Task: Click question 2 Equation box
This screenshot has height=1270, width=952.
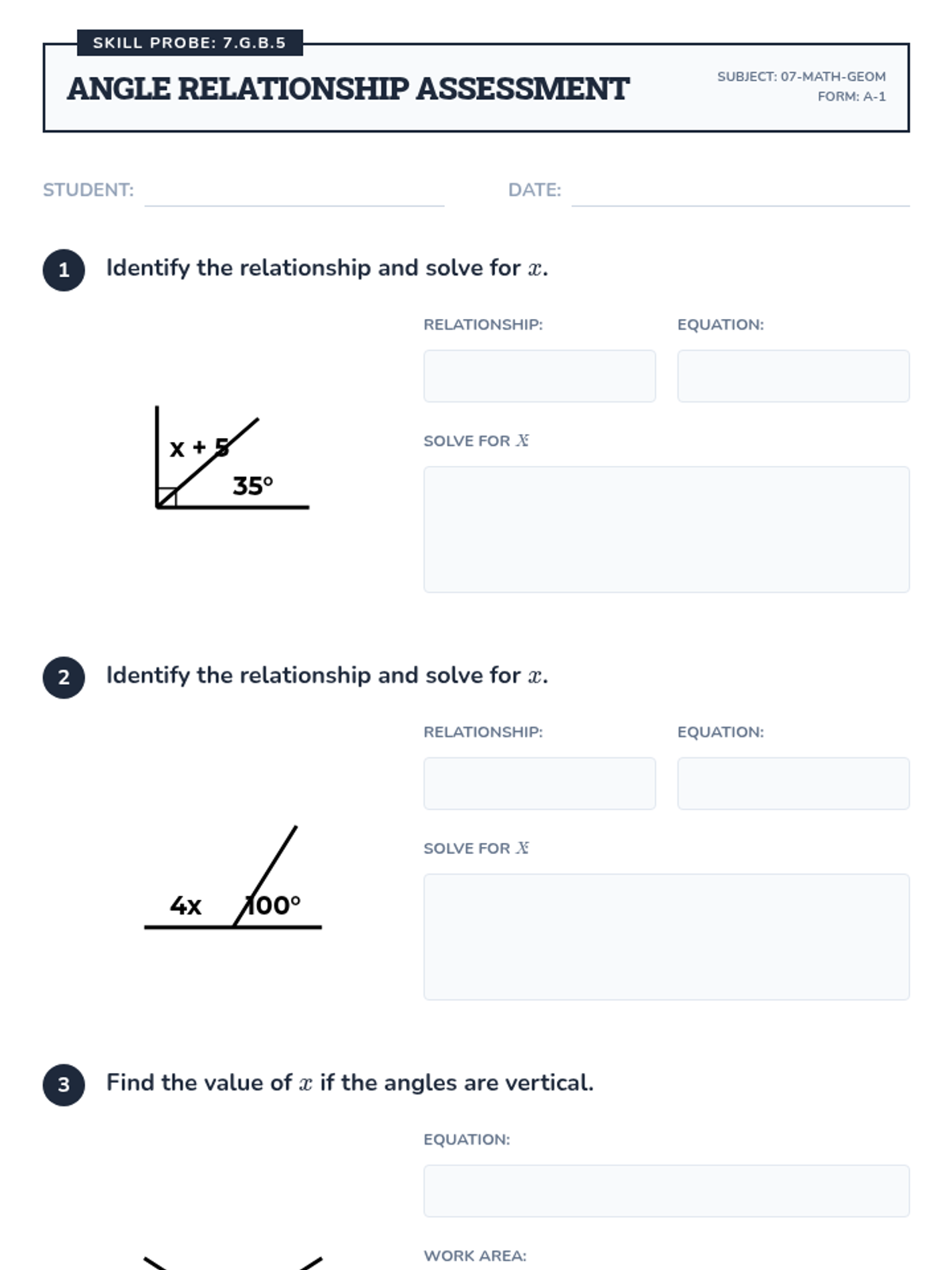Action: [x=793, y=783]
